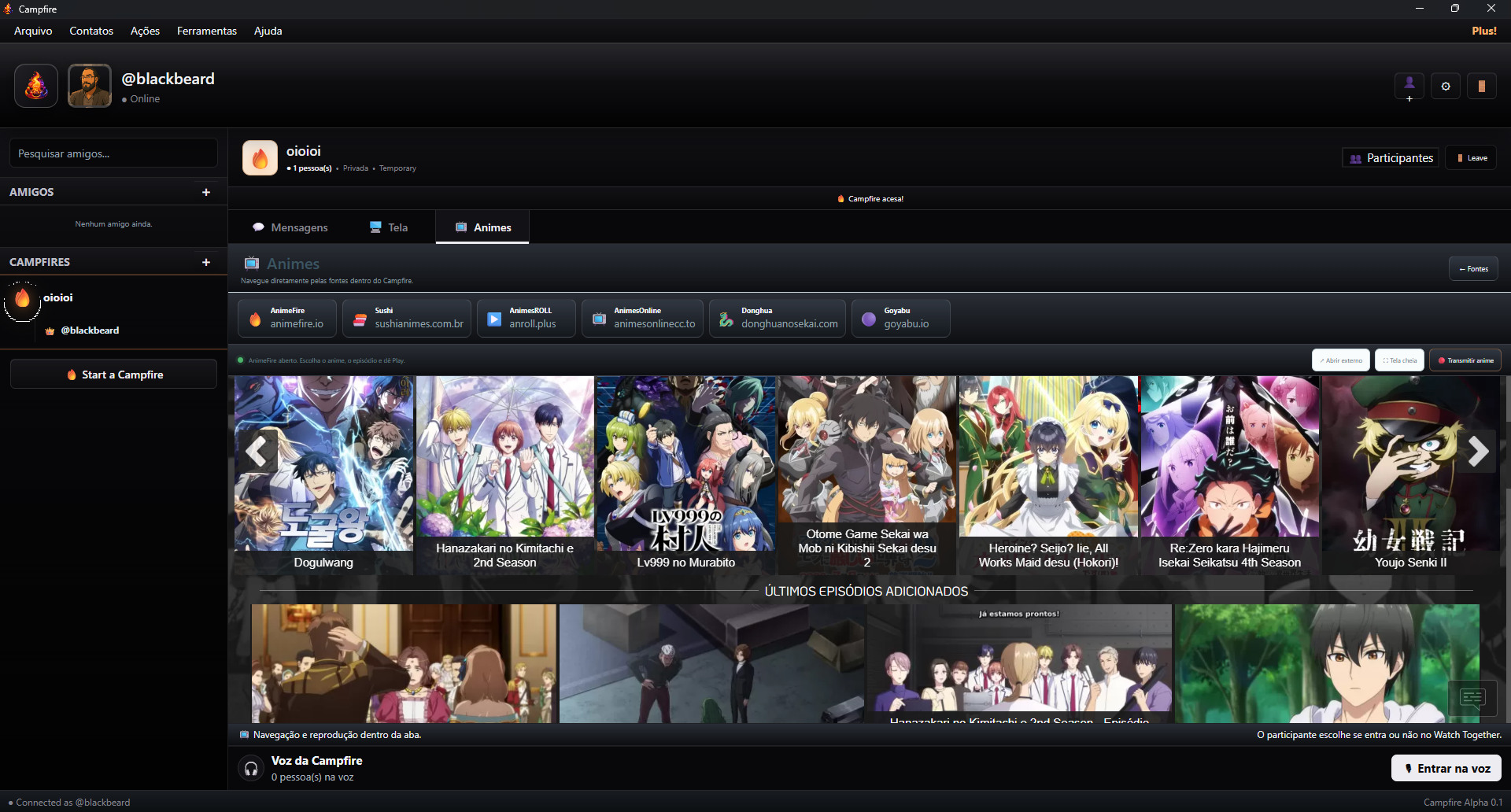This screenshot has width=1511, height=812.
Task: Switch to the Tela tab
Action: click(x=390, y=227)
